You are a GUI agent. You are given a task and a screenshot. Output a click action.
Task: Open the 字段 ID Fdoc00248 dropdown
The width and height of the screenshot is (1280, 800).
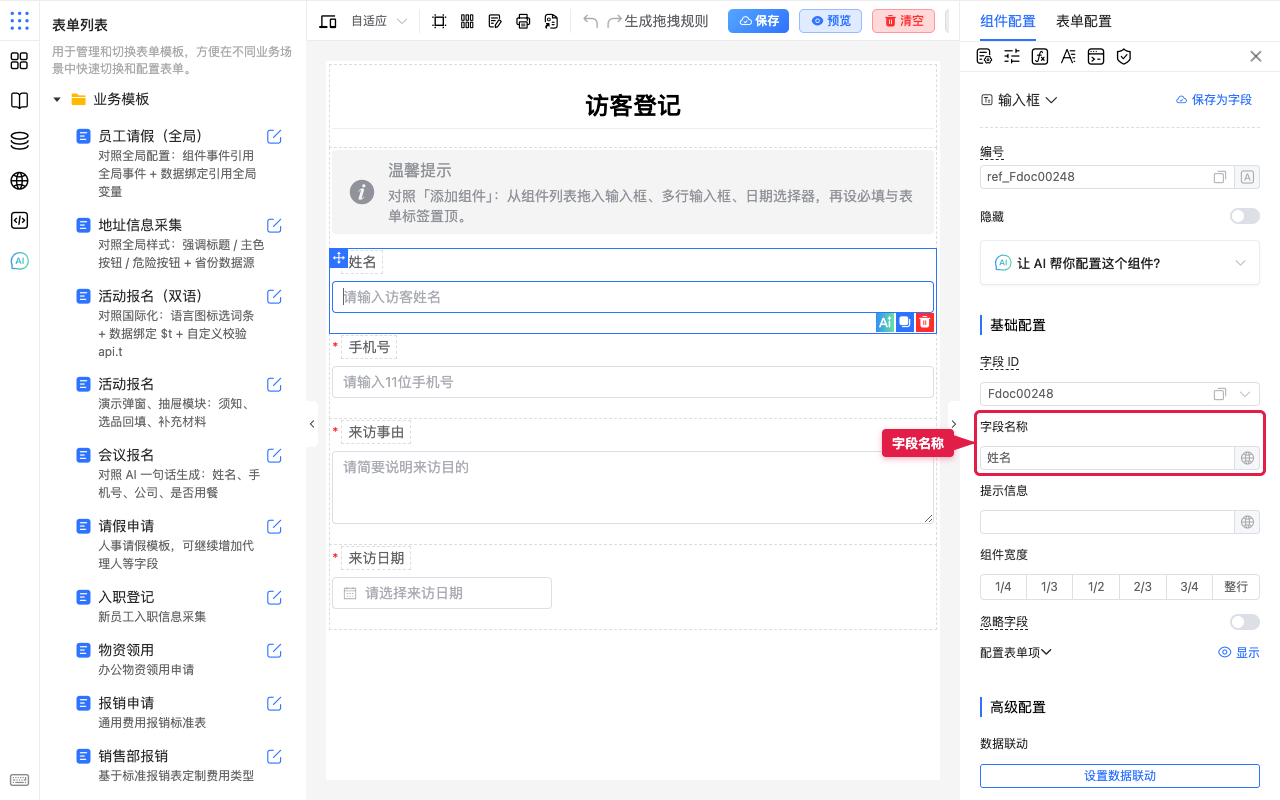pos(1245,394)
